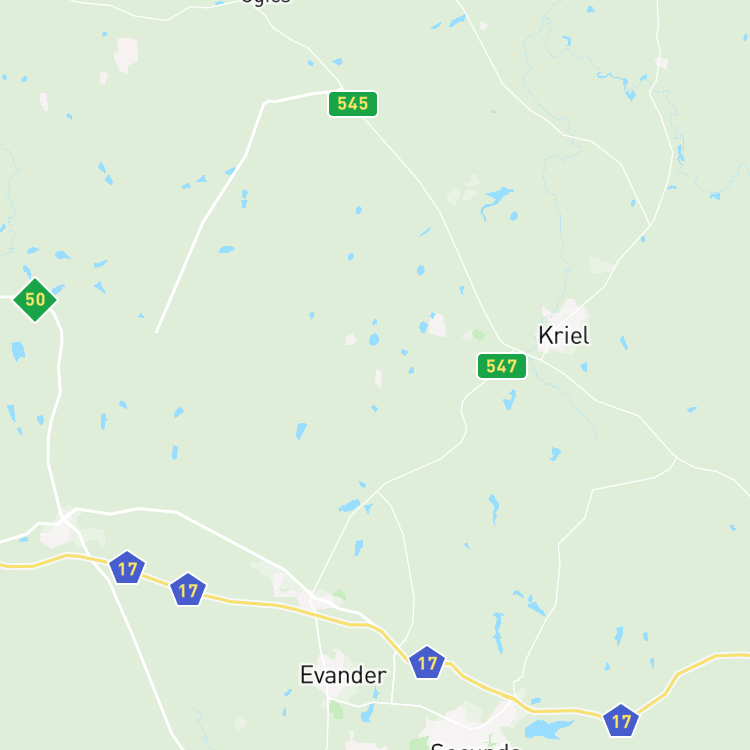Select the lake just below the 50 marker
Screen dimensions: 750x750
(x=18, y=351)
